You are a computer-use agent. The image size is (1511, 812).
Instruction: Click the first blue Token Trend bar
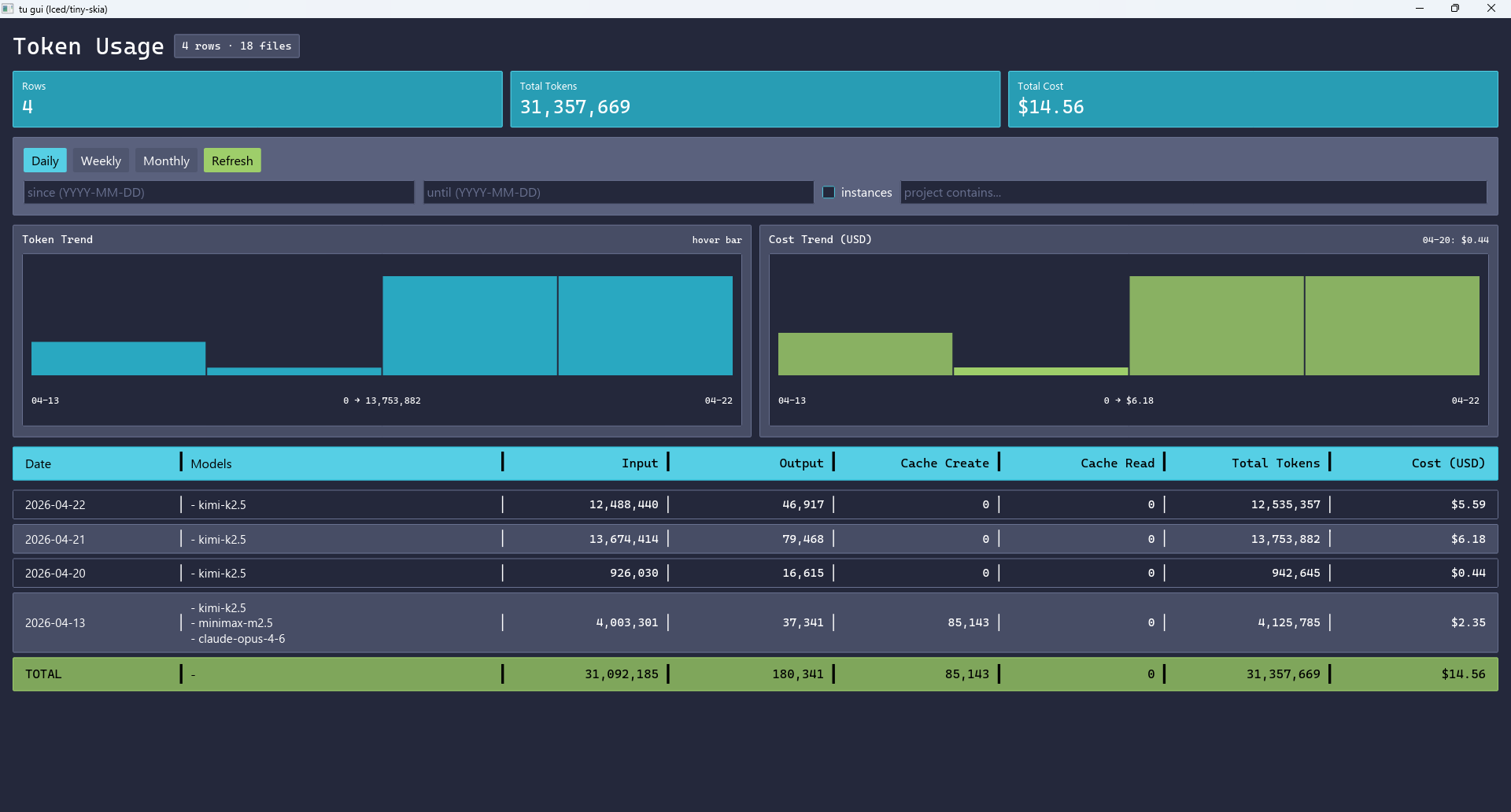[118, 358]
